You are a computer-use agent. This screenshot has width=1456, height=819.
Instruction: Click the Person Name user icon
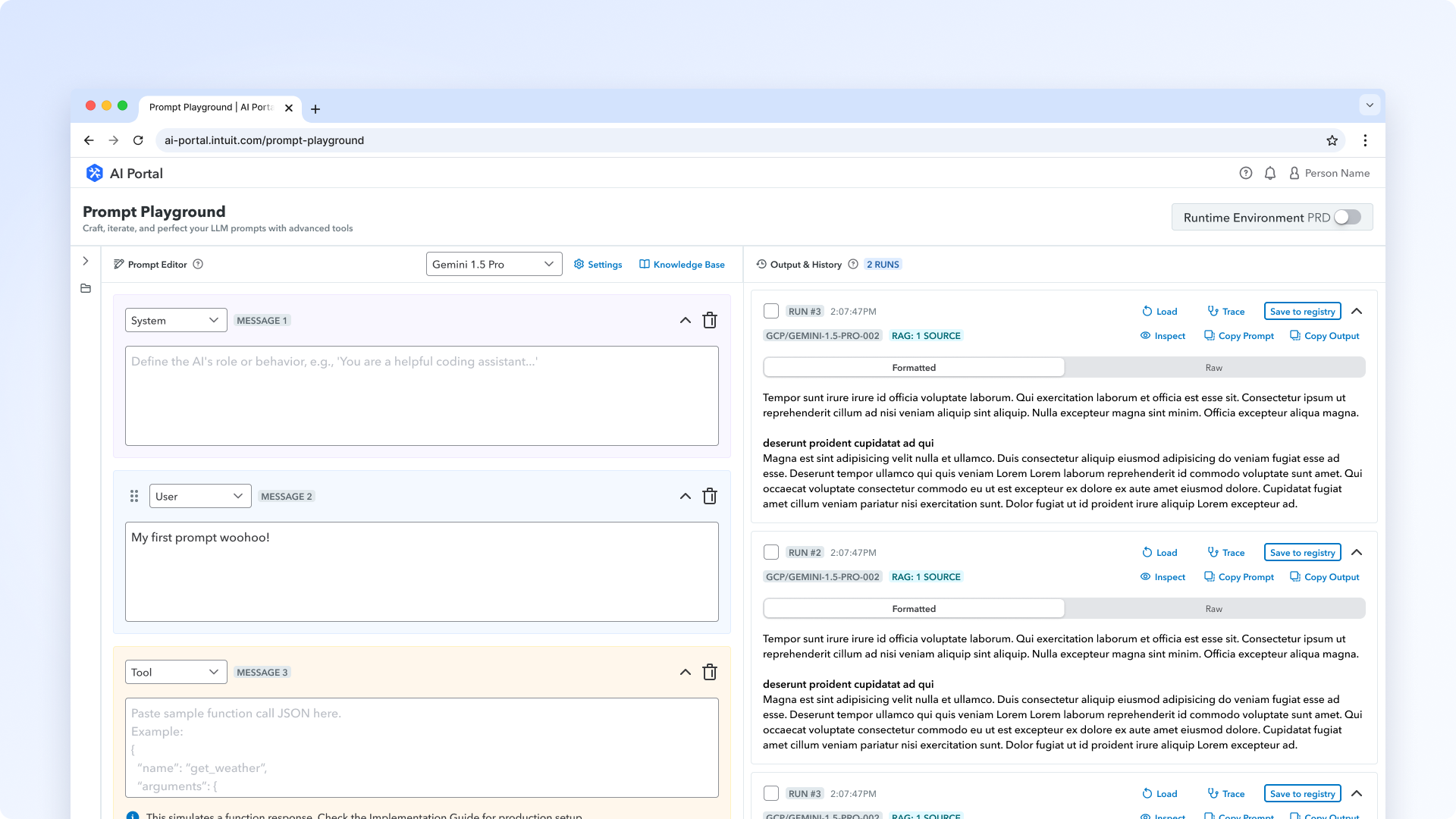point(1294,173)
